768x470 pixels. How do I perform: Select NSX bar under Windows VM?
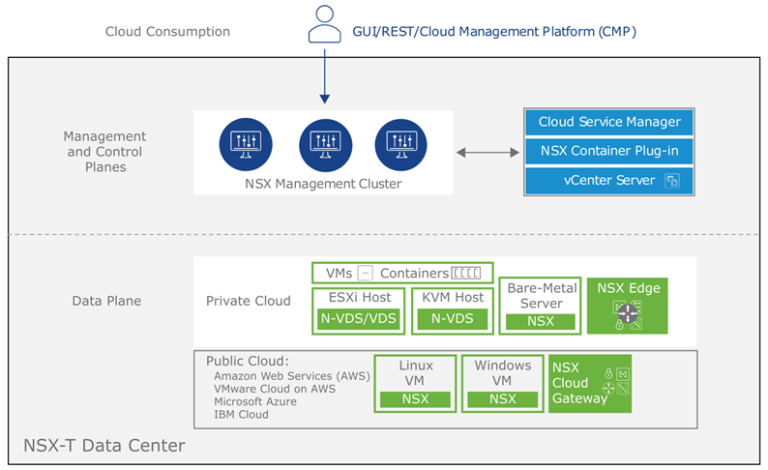503,399
